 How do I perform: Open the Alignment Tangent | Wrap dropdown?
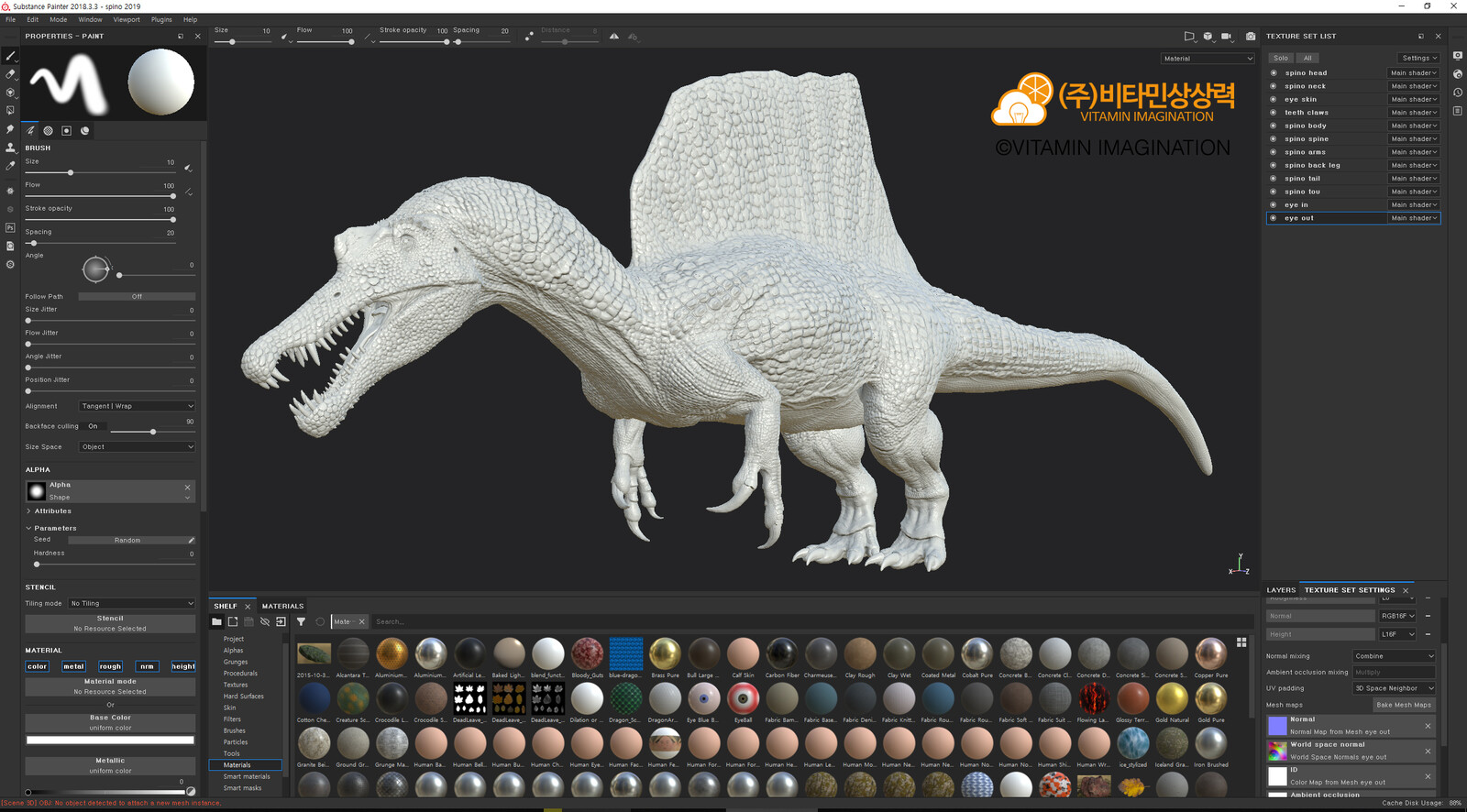pos(137,406)
